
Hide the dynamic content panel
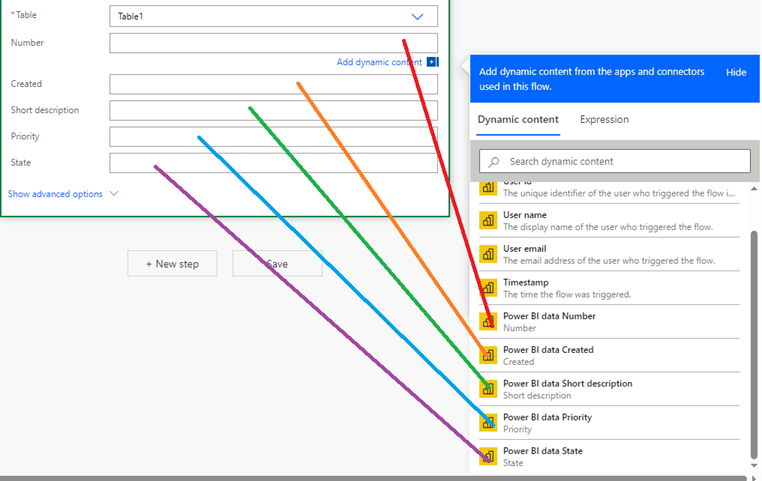[x=736, y=73]
